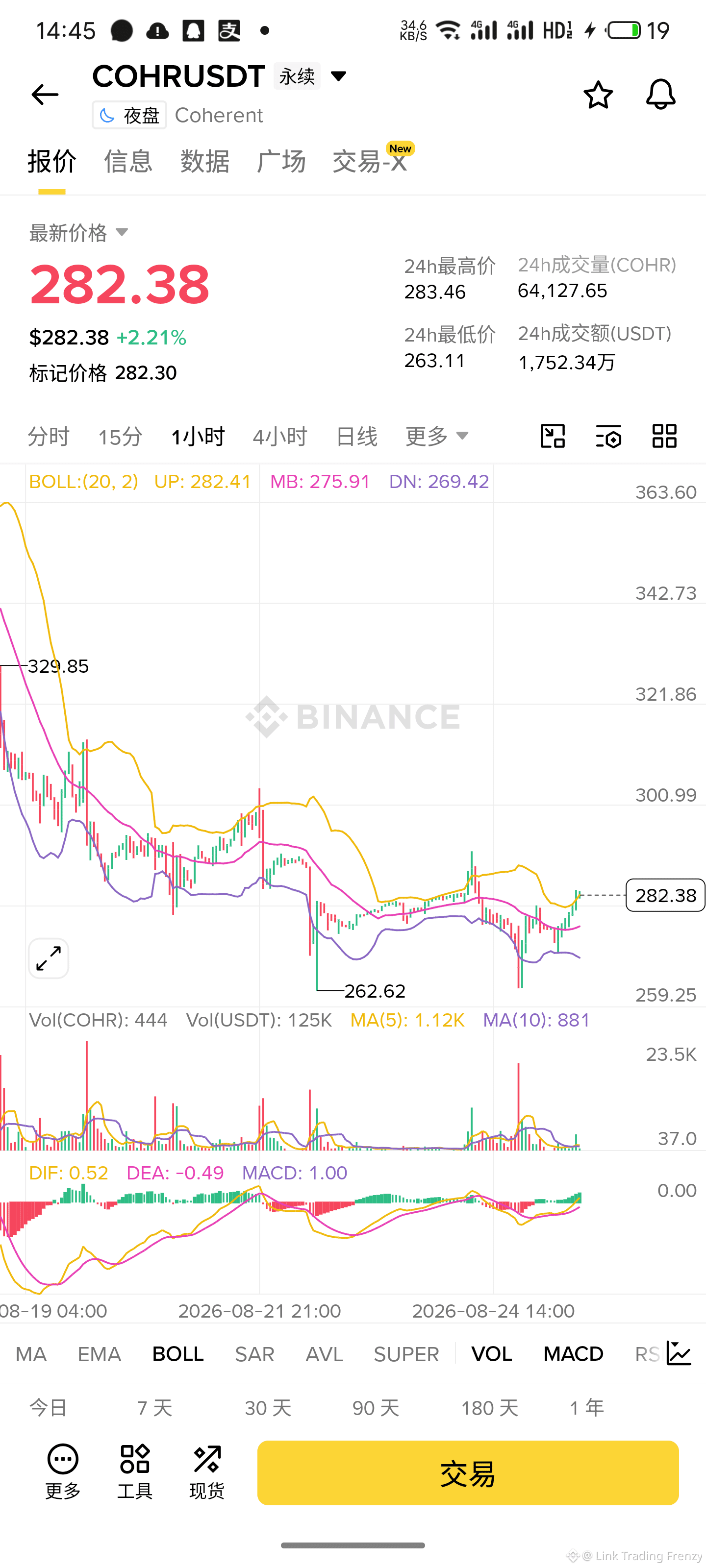This screenshot has width=706, height=1568.
Task: Tap 标记价格 282.30 mark price
Action: [x=103, y=372]
